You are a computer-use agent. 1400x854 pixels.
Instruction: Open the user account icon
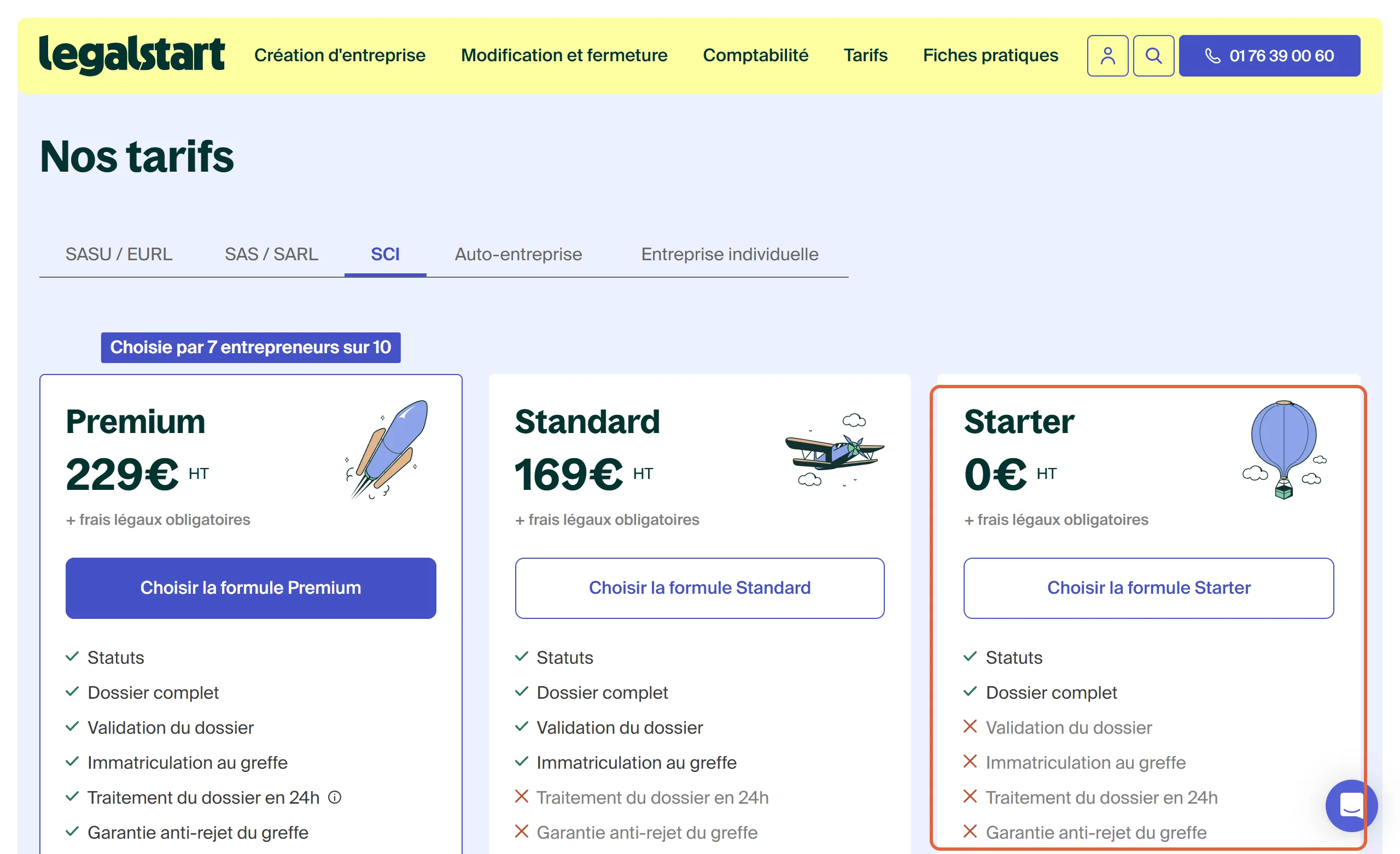point(1107,56)
